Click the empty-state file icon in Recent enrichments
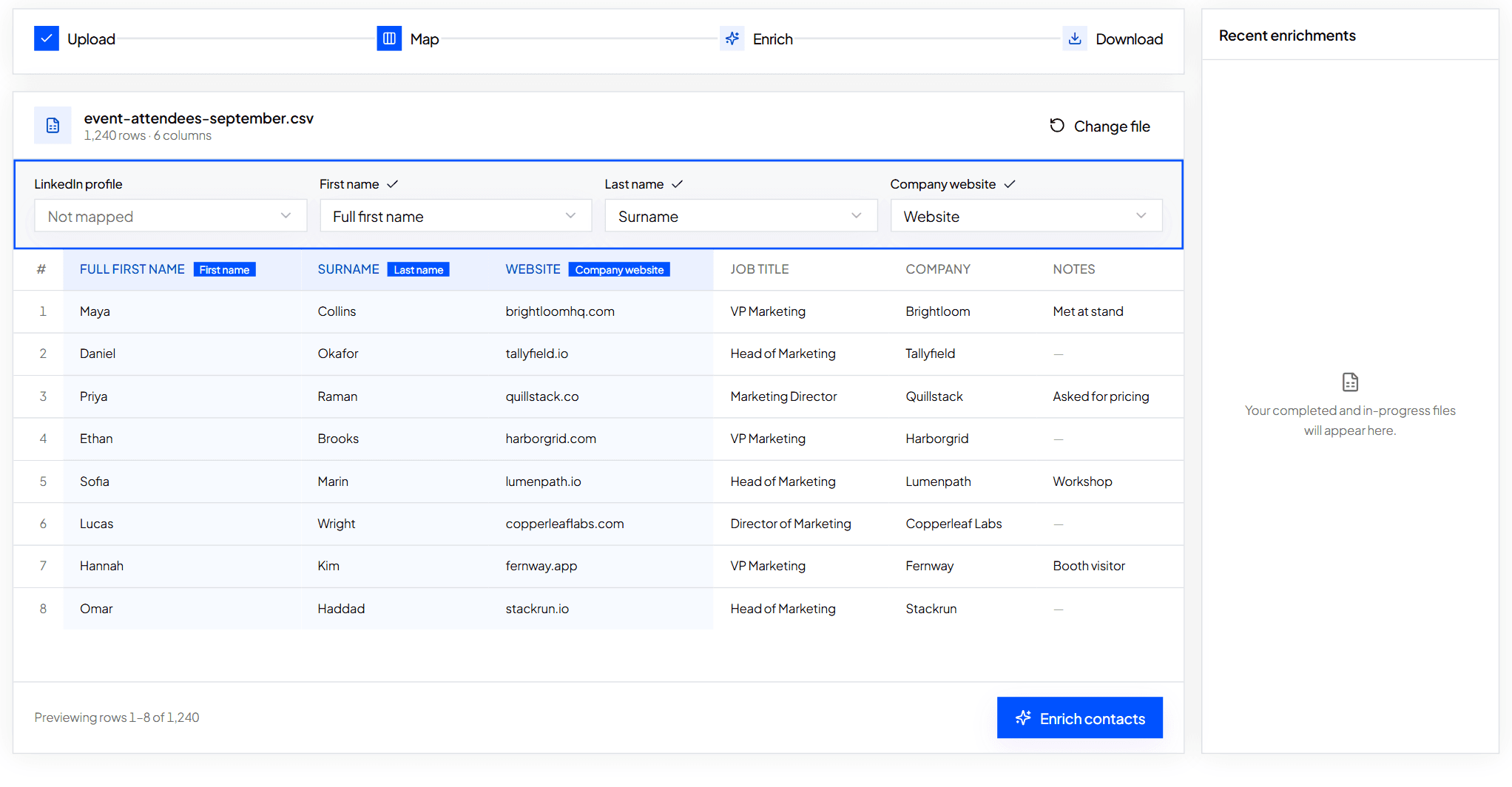Screen dimensions: 1512x787 click(1350, 382)
